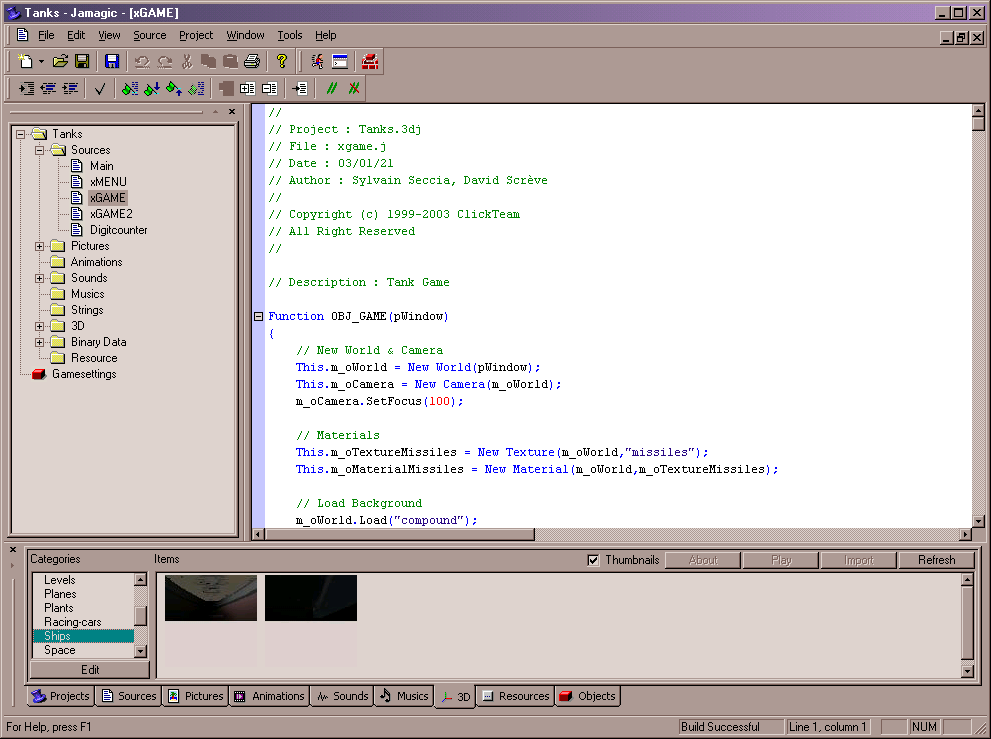Click the Print icon in toolbar
This screenshot has width=991, height=739.
tap(252, 62)
